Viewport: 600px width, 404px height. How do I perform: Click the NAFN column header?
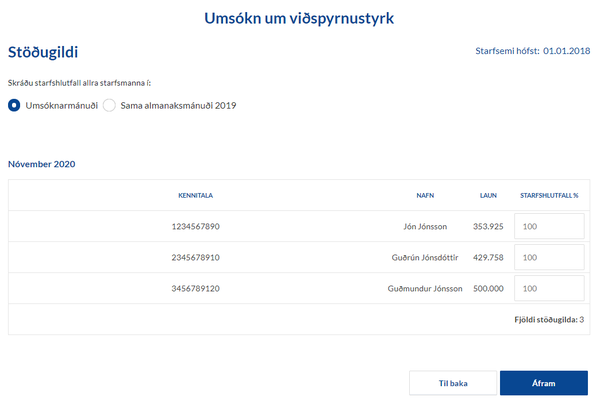coord(424,196)
